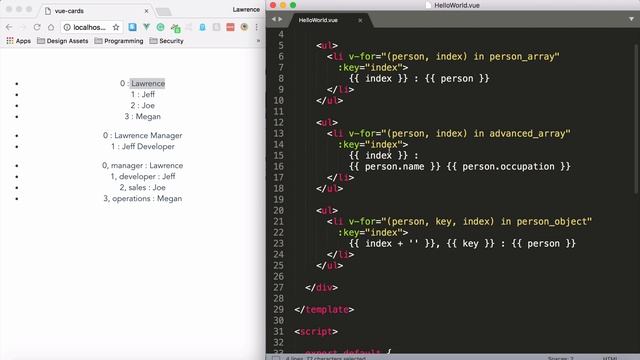The width and height of the screenshot is (640, 360).
Task: Click '3, operations : Megan' list item
Action: tap(142, 199)
